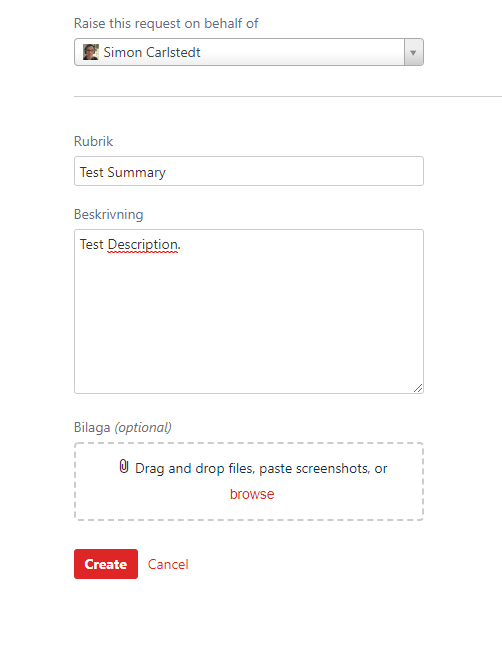Select the Simon Carlstedt combo box
Screen dimensions: 502x660
249,52
